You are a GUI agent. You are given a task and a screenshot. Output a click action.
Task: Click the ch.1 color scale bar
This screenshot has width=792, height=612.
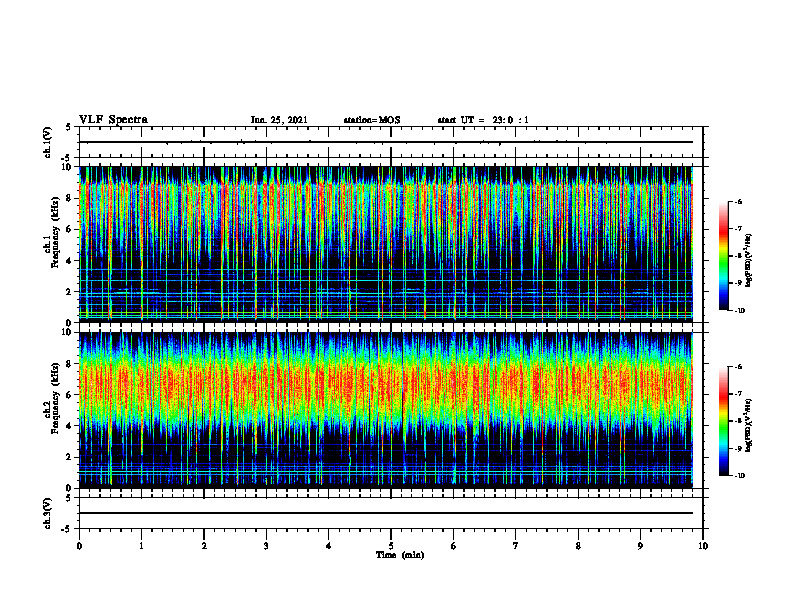[723, 256]
